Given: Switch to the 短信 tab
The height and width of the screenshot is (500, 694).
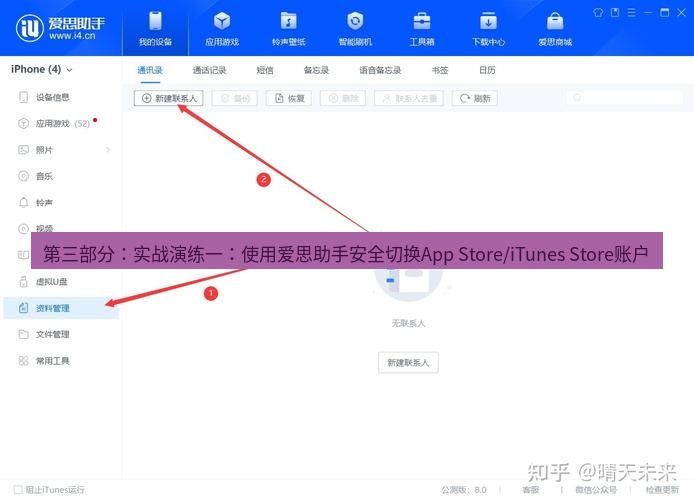Looking at the screenshot, I should pos(265,70).
